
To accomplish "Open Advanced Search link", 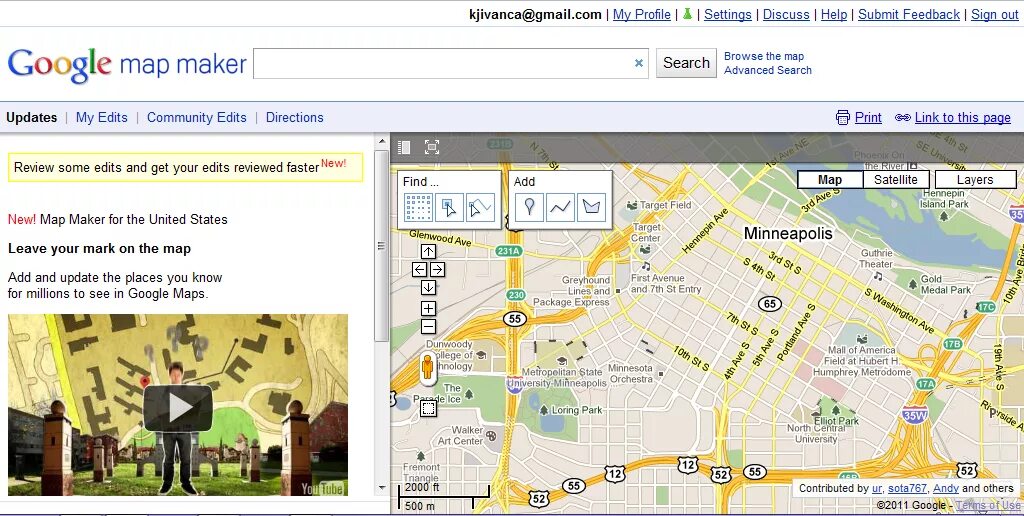I will coord(768,70).
